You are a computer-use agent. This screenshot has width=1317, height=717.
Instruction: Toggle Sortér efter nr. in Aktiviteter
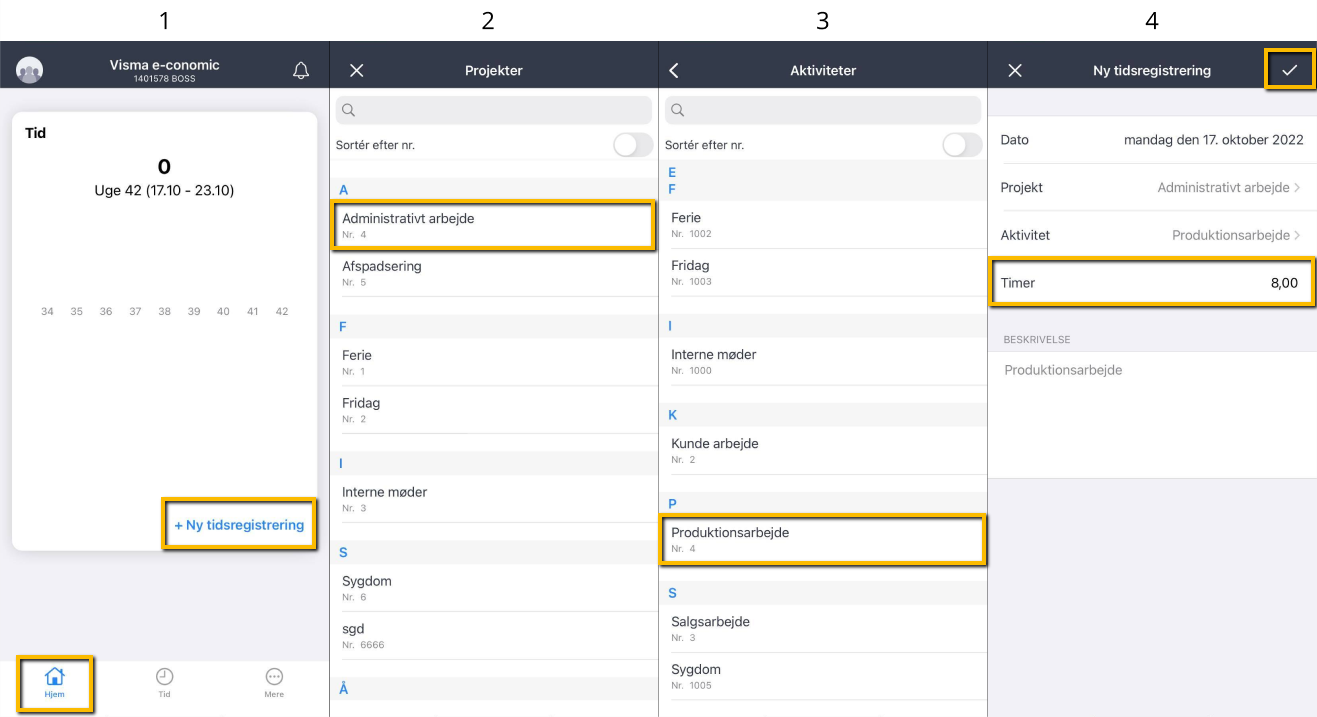961,145
